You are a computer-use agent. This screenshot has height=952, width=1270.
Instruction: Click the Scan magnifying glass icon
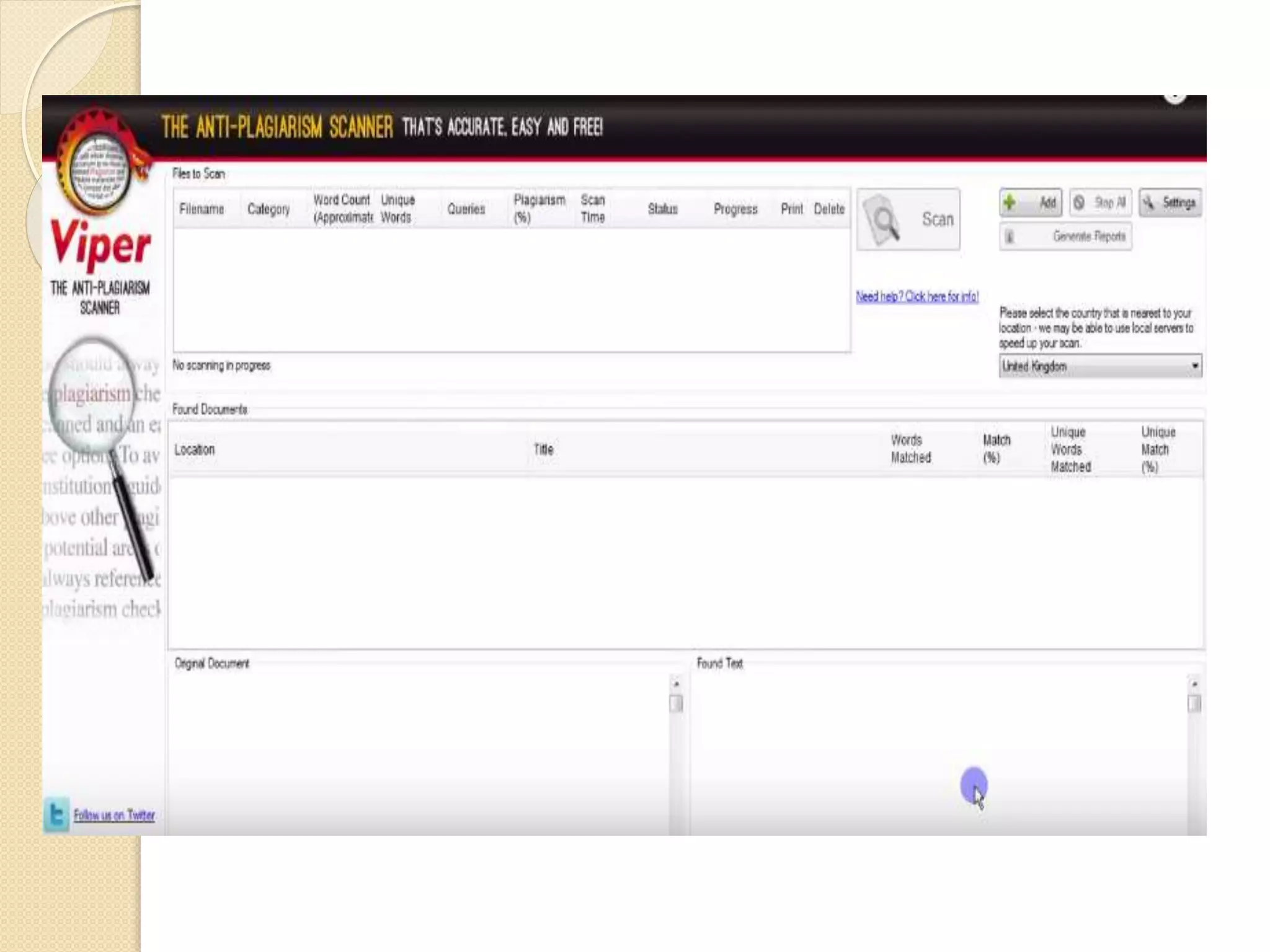click(884, 220)
